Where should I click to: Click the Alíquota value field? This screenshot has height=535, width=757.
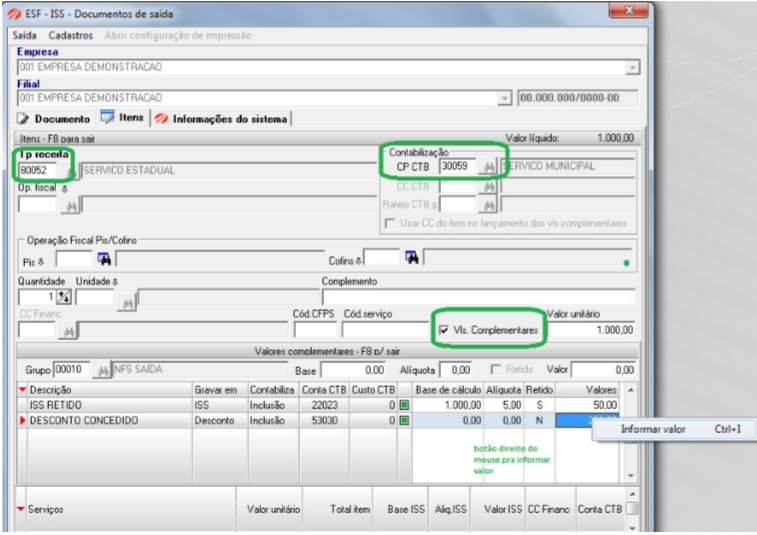click(456, 370)
